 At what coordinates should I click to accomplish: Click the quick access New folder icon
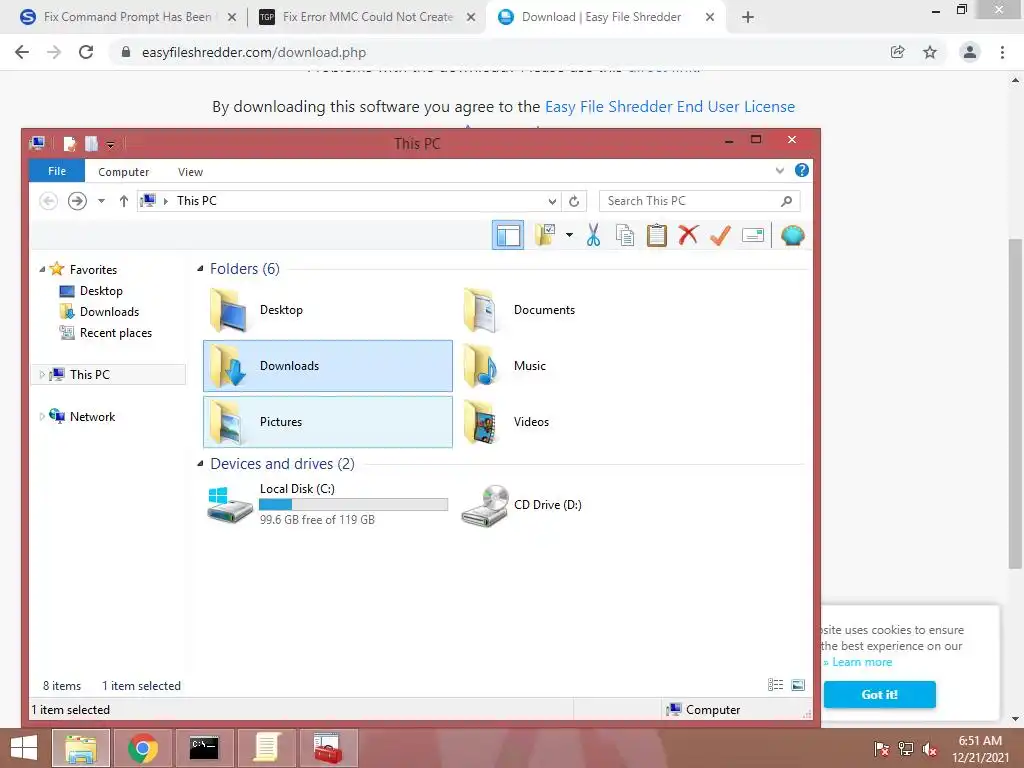coord(91,144)
